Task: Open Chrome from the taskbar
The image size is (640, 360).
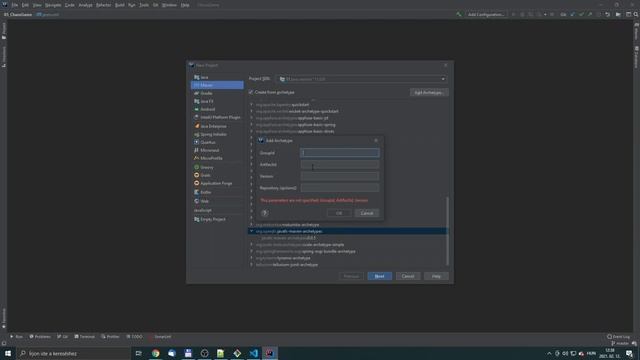Action: click(156, 353)
